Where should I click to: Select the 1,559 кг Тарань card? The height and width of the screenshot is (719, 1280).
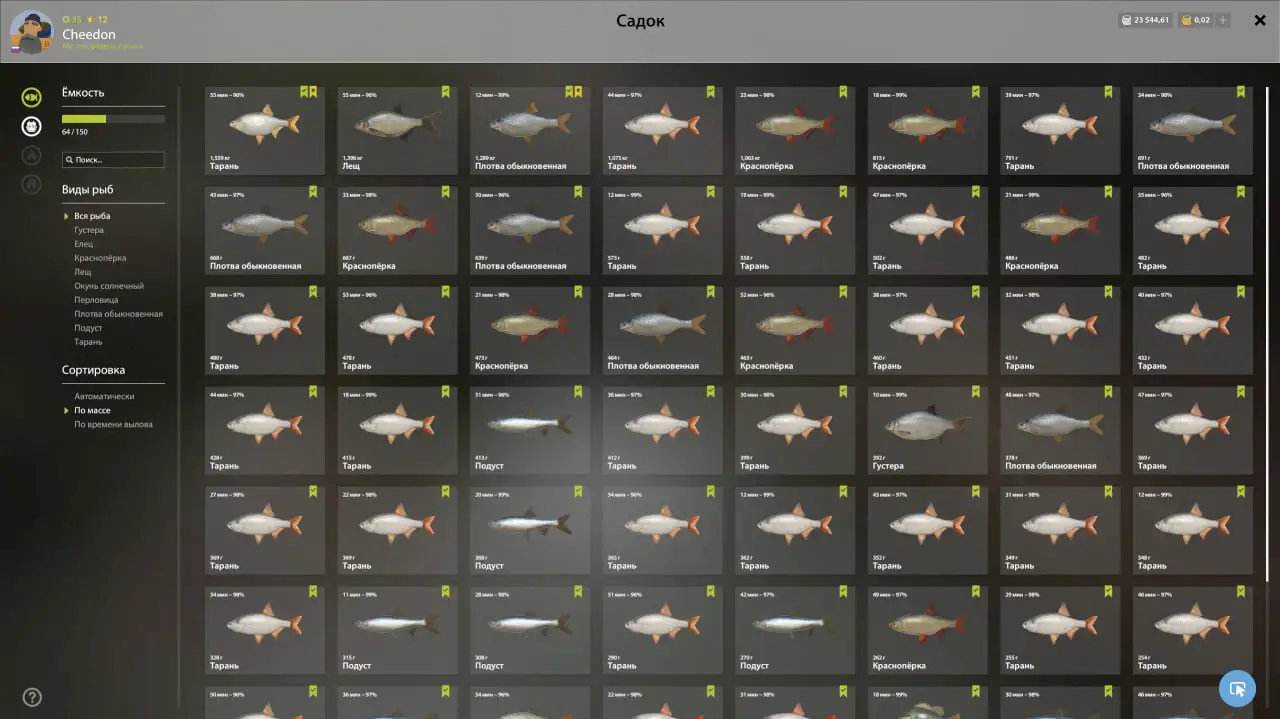265,130
